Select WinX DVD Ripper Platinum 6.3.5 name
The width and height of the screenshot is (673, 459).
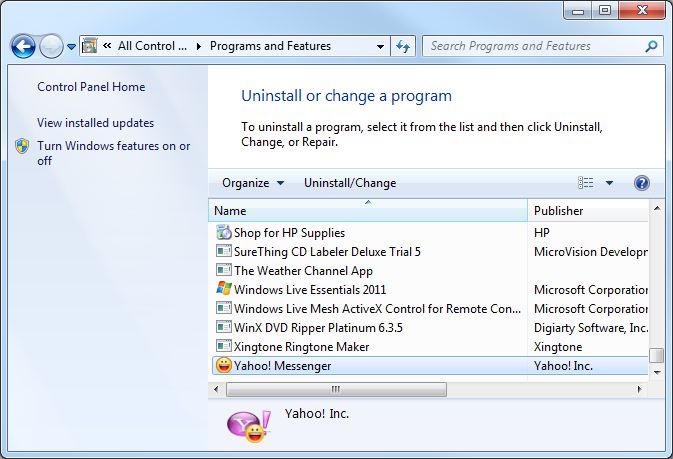pos(318,328)
